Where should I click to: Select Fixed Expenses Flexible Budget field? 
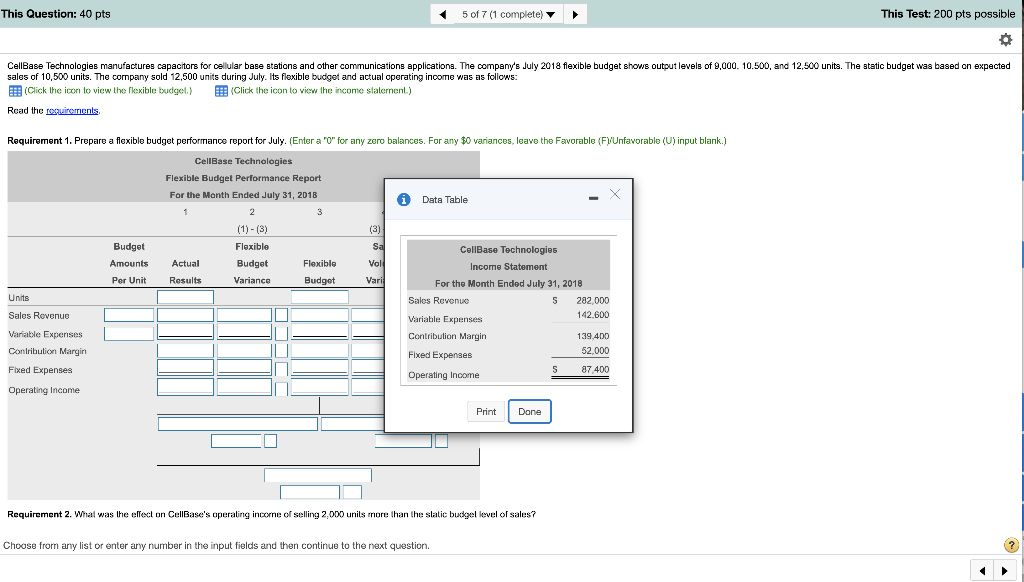(320, 368)
